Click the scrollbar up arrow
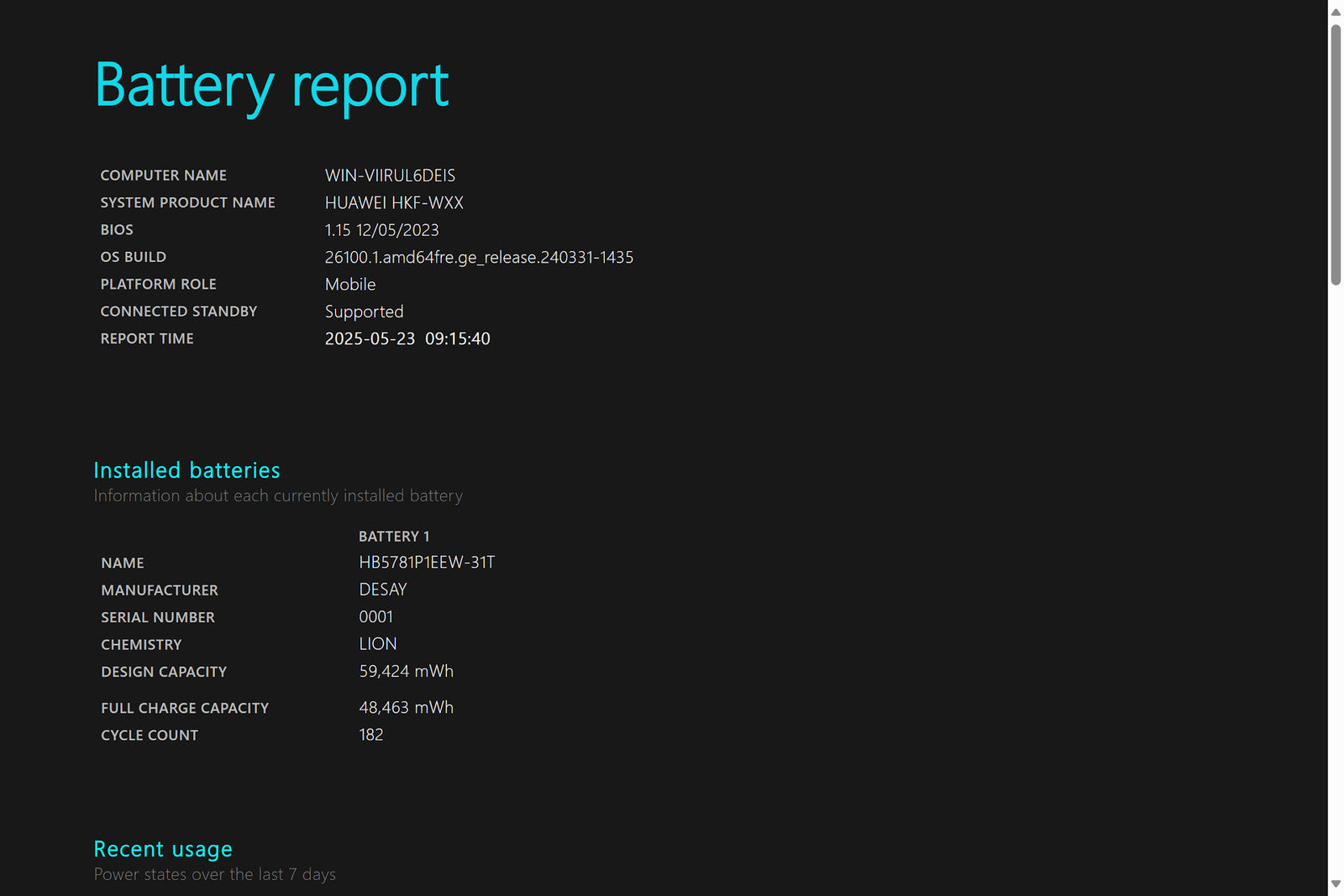Image resolution: width=1344 pixels, height=896 pixels. (1336, 12)
